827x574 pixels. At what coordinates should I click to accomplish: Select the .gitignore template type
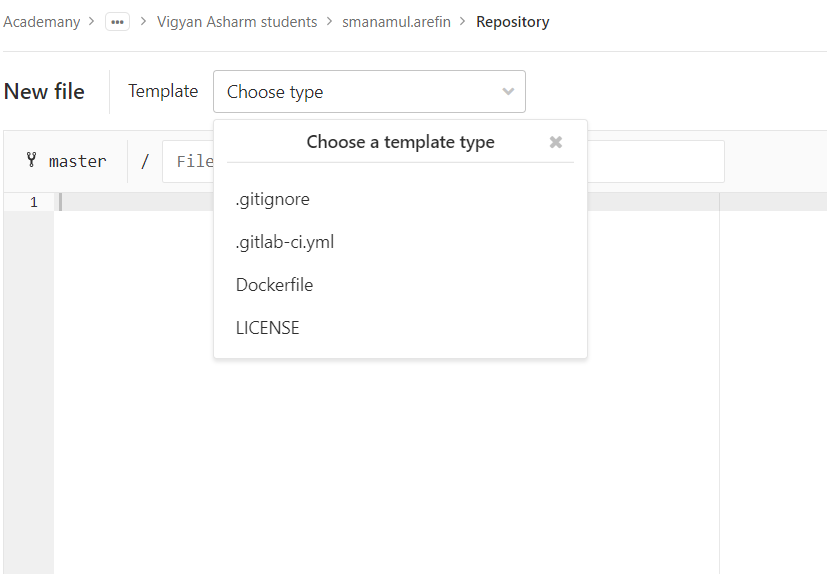(273, 199)
